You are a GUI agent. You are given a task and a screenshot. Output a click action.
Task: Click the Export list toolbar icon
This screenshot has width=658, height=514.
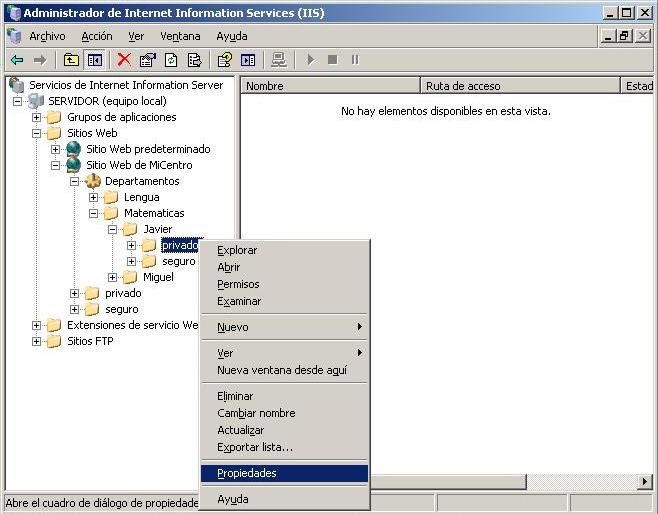pyautogui.click(x=194, y=60)
